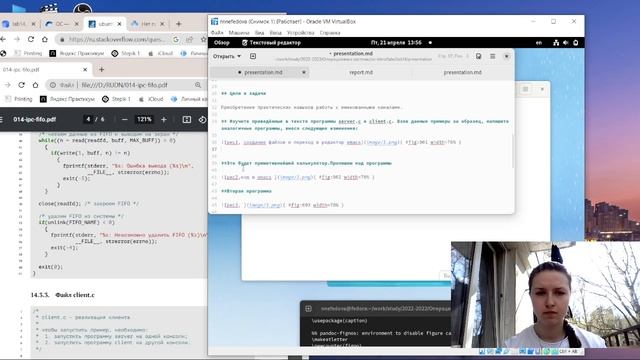Open a new tab next to the 014-ipc-fifo.pdf tab

click(x=102, y=70)
